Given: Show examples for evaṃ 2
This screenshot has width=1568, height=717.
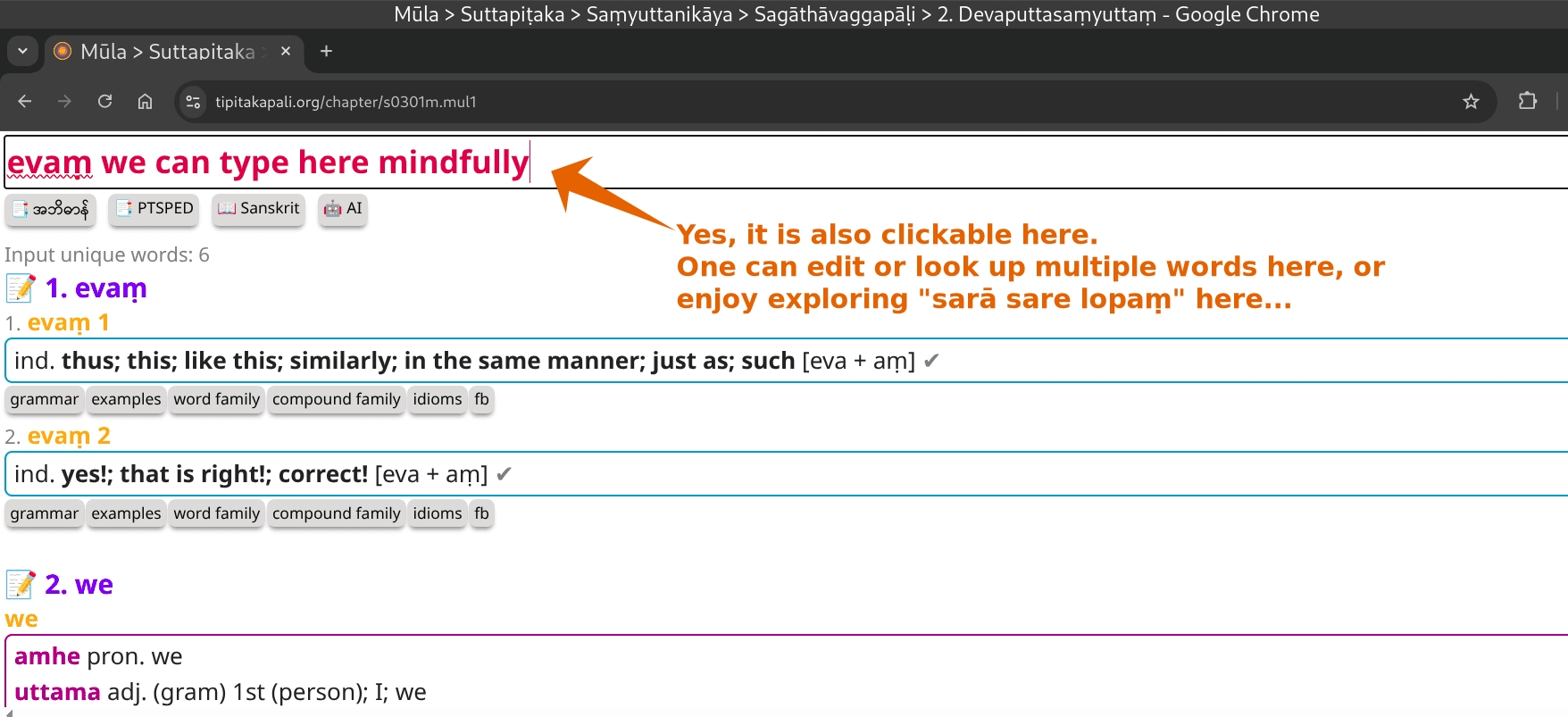Looking at the screenshot, I should point(126,513).
